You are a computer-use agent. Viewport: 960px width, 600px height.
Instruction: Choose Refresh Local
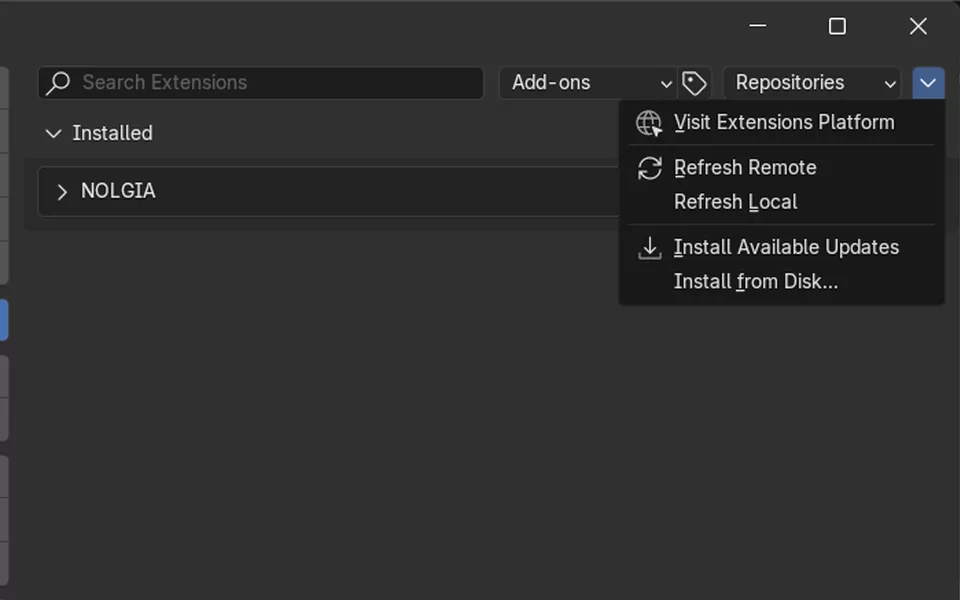[781, 202]
